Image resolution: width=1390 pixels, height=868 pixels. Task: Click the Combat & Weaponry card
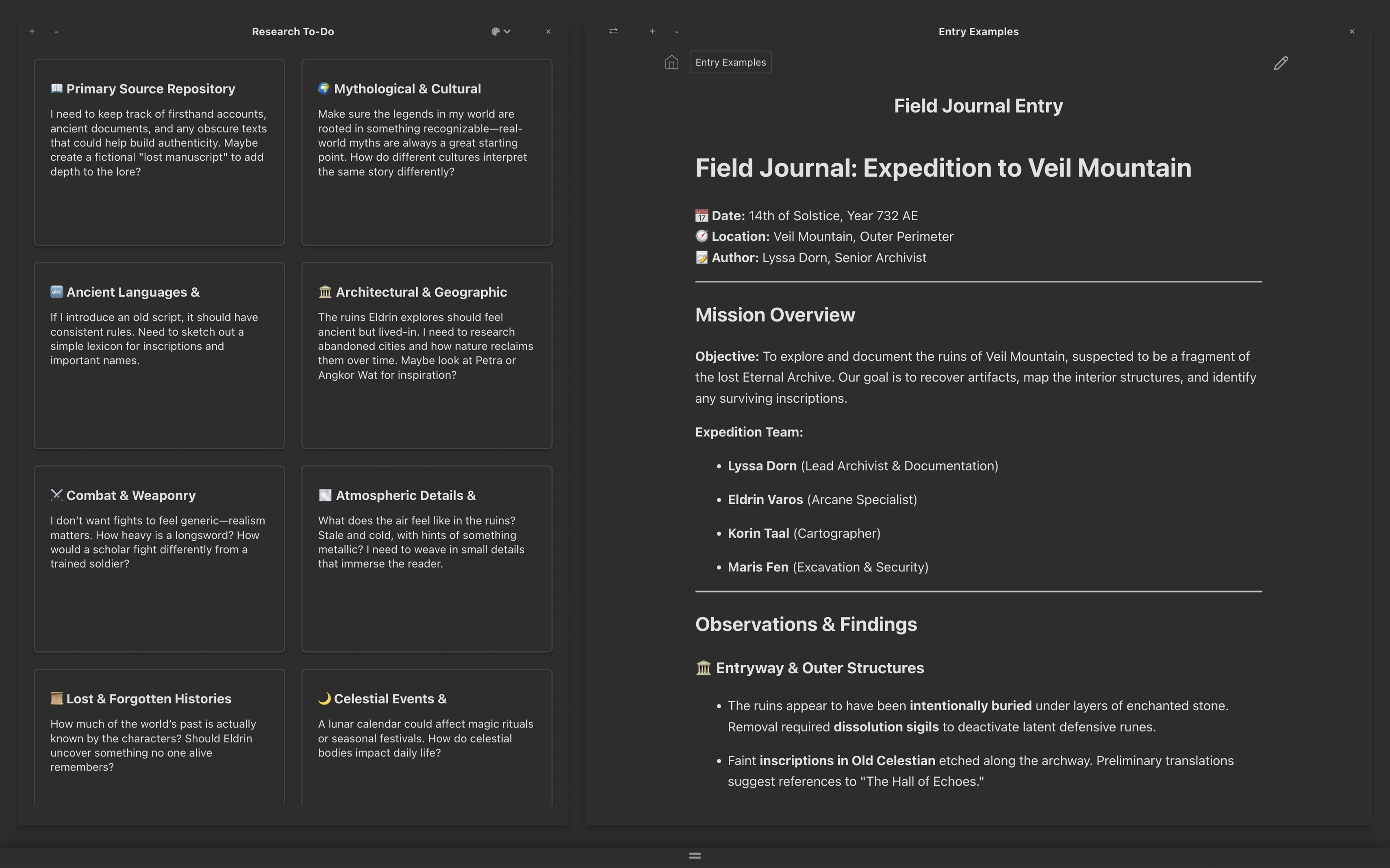159,559
